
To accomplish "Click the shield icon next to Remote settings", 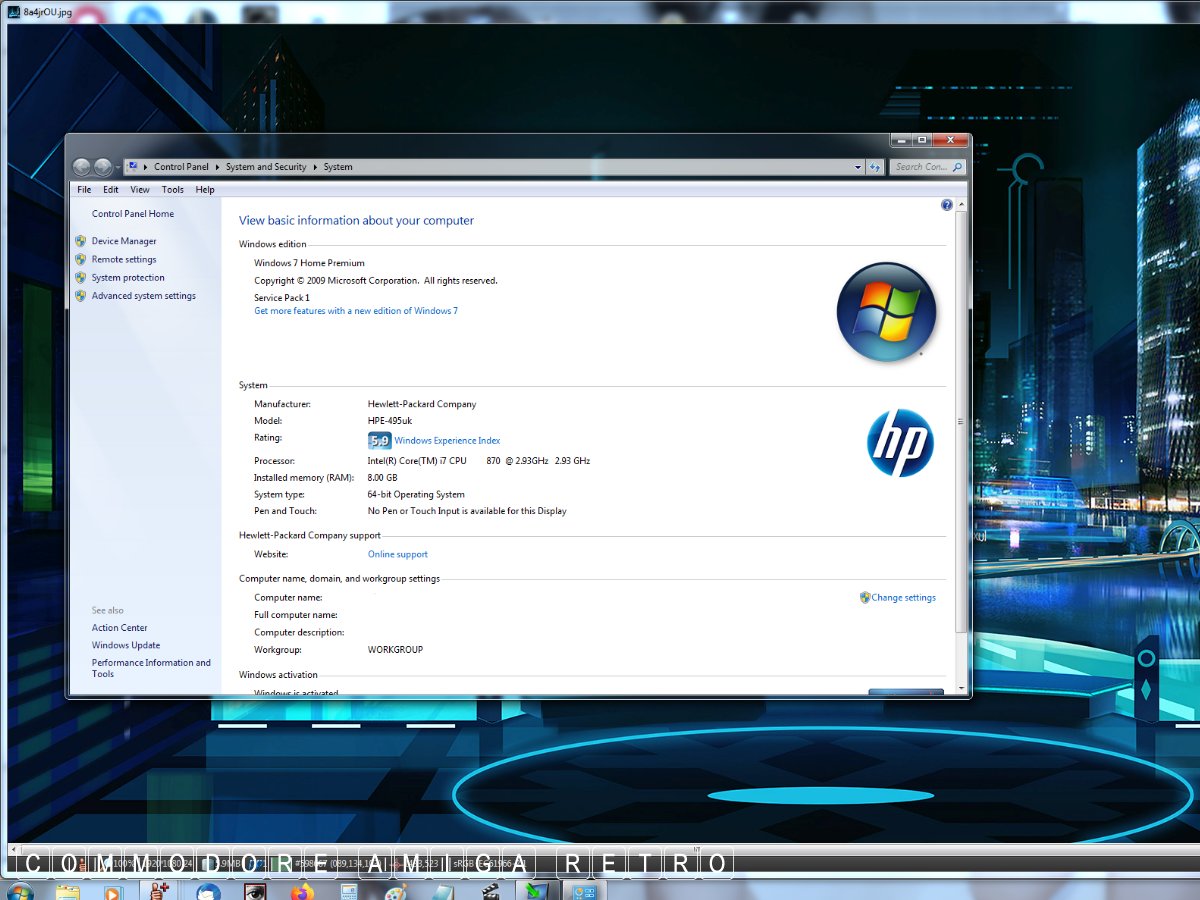I will coord(80,259).
